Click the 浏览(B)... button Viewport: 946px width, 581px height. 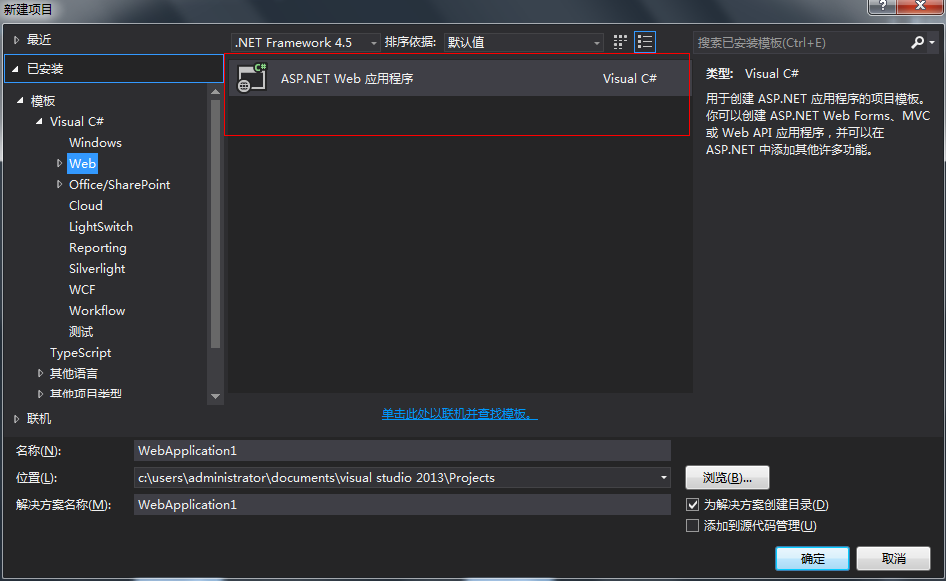(727, 478)
